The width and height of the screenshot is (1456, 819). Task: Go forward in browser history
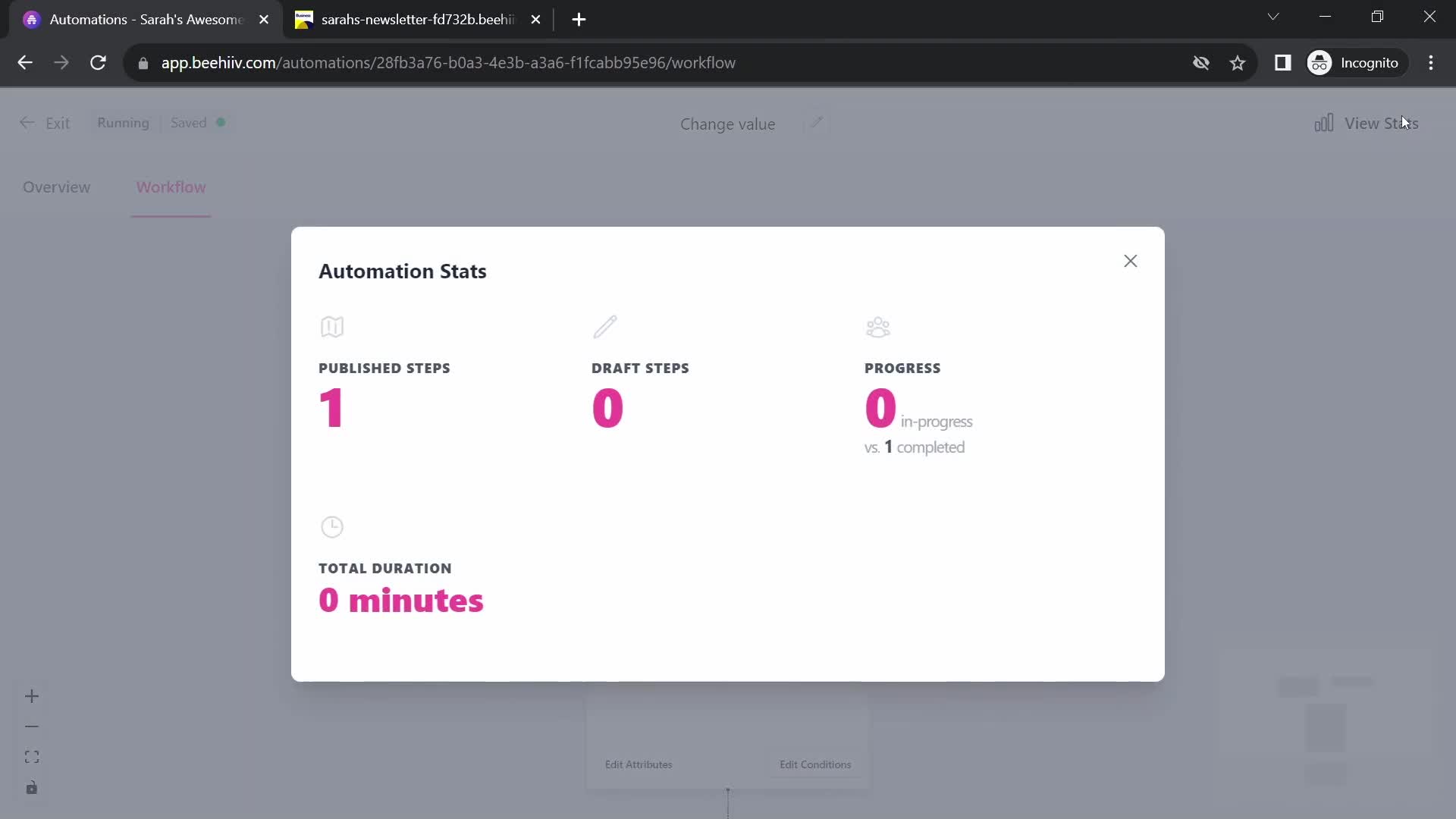pos(61,63)
